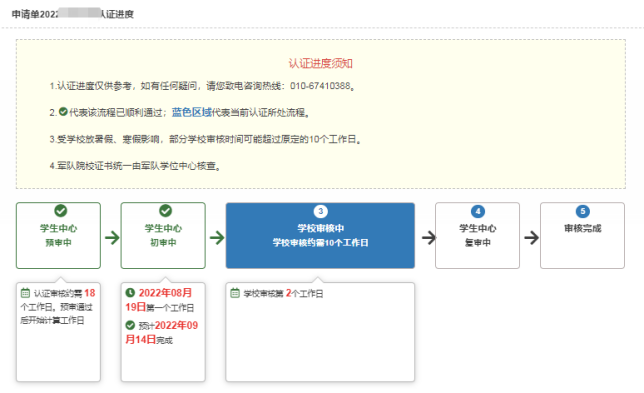Image resolution: width=644 pixels, height=393 pixels.
Task: Click the calendar icon beside 学校审核第
Action: click(235, 293)
